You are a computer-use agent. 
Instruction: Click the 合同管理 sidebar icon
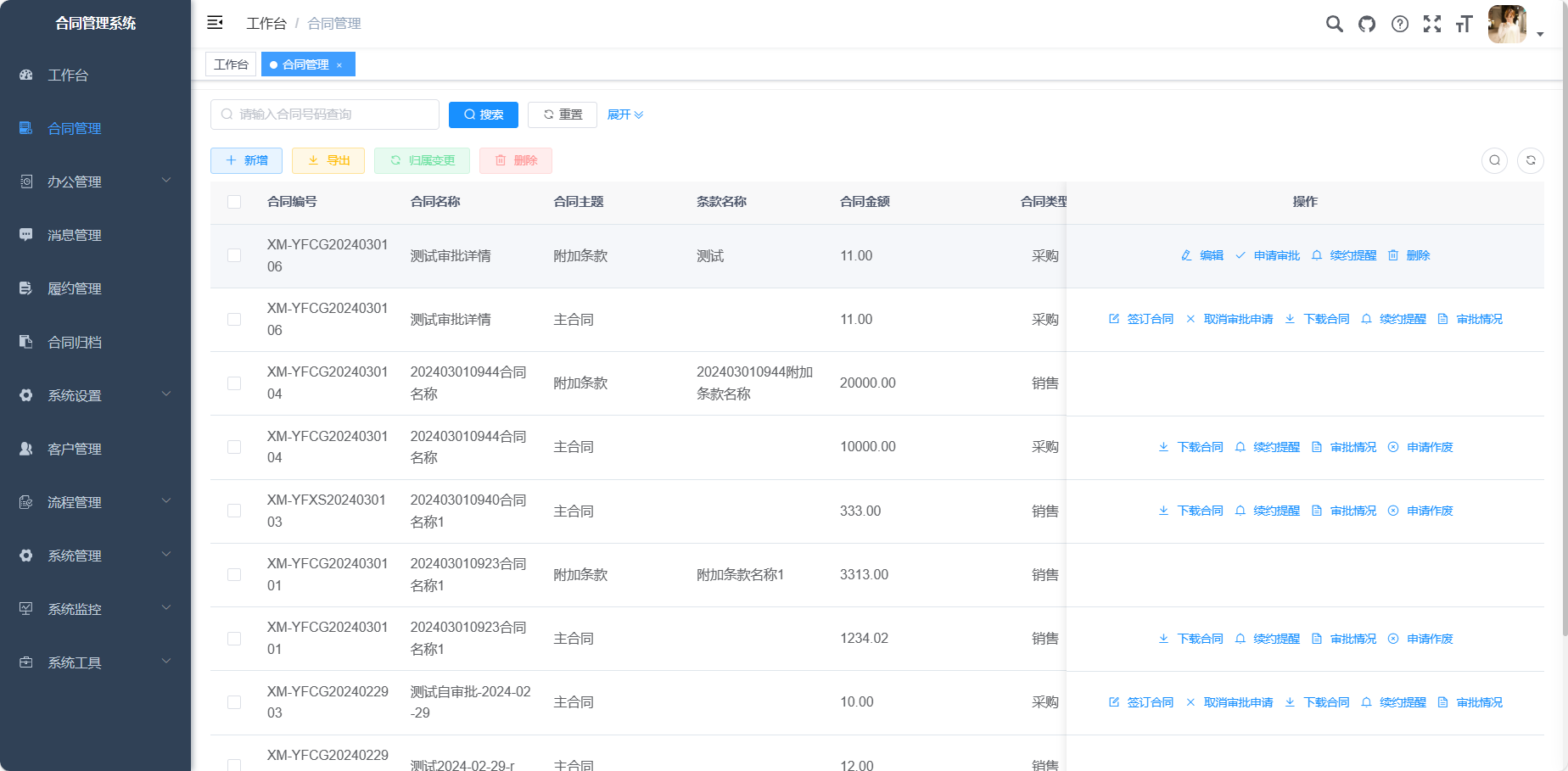click(x=26, y=128)
